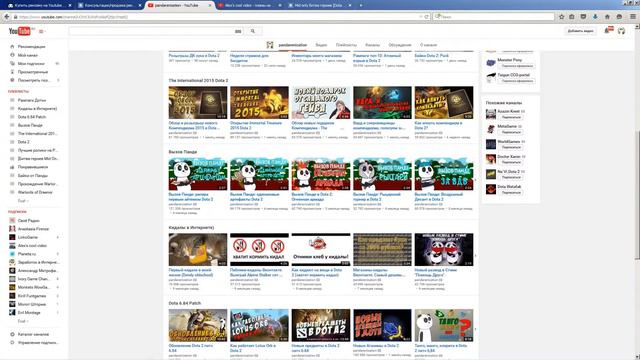The height and width of the screenshot is (360, 640).
Task: Click the browser search box
Action: tap(494, 17)
